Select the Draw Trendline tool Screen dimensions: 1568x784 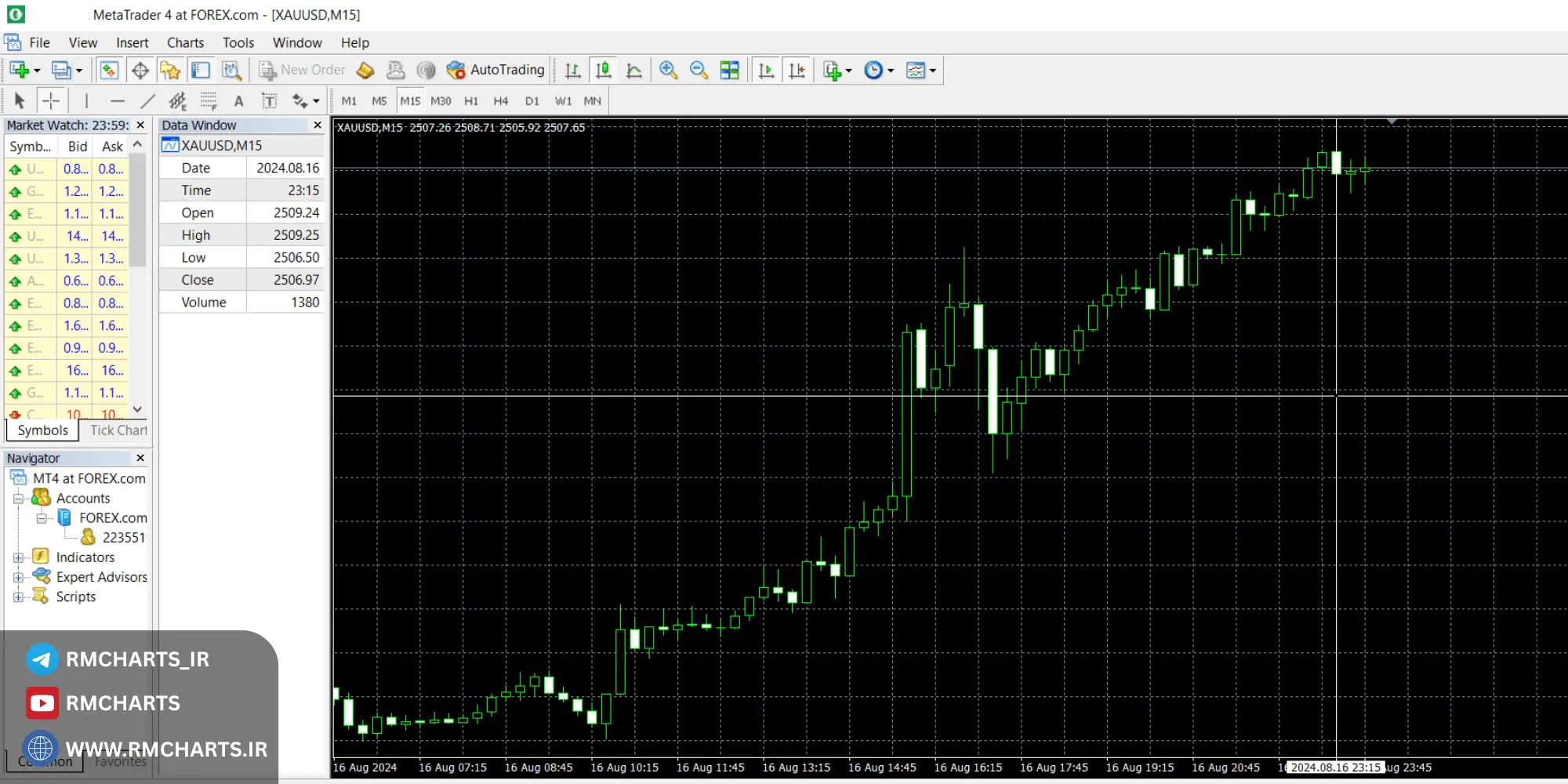(x=147, y=101)
